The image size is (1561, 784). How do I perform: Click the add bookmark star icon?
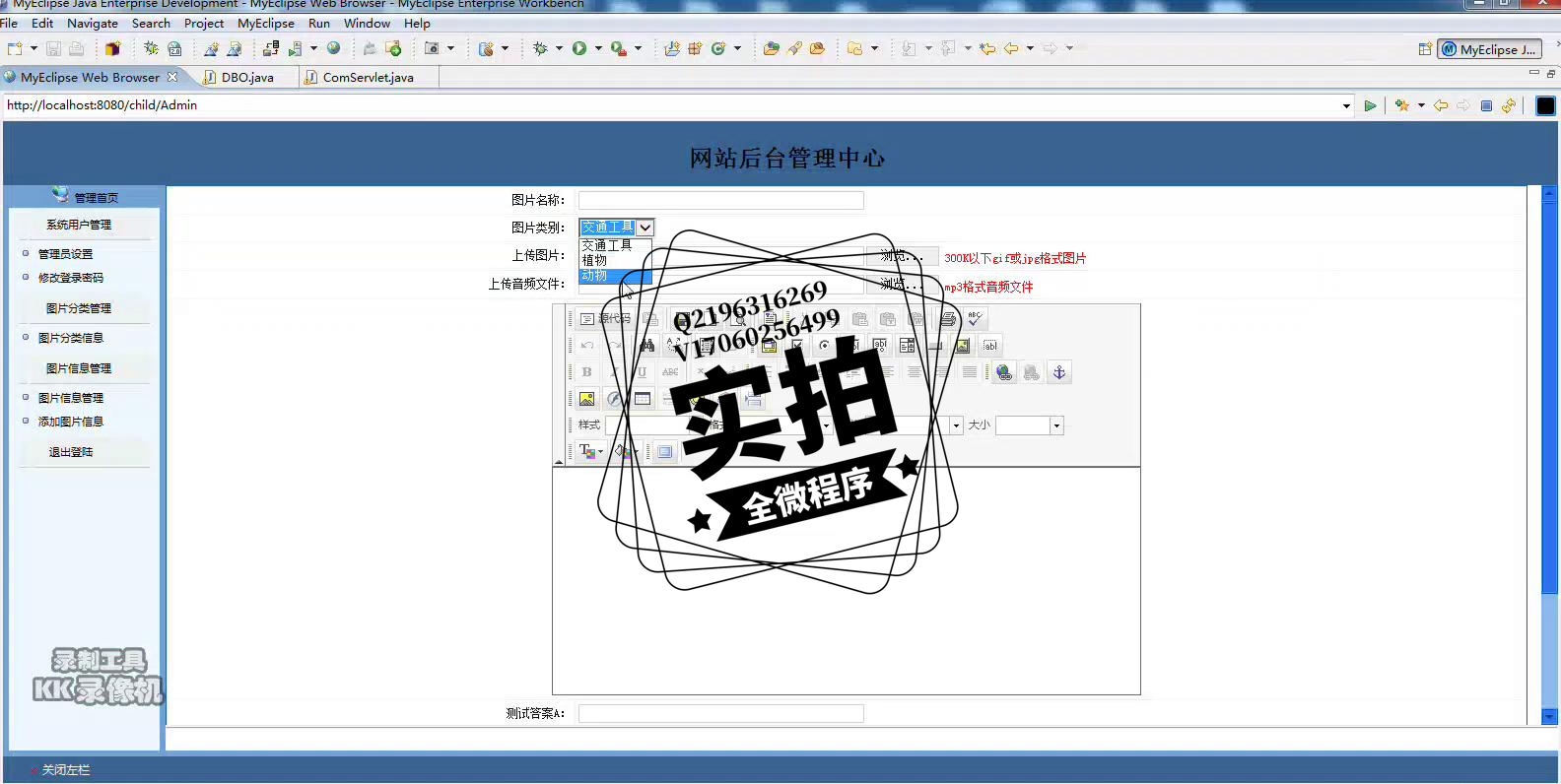point(1402,105)
